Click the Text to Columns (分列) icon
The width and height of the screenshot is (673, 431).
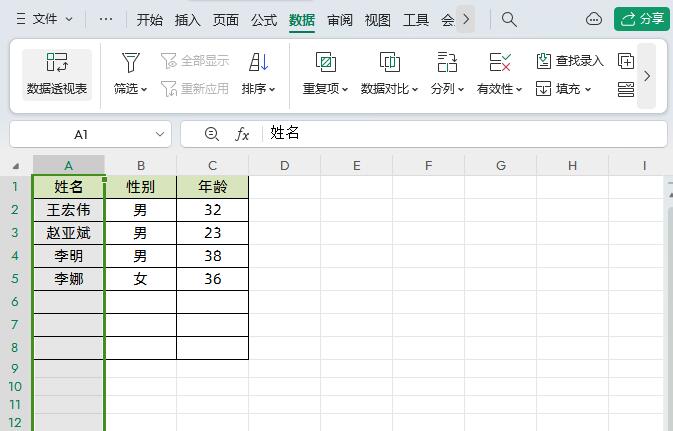(x=447, y=62)
